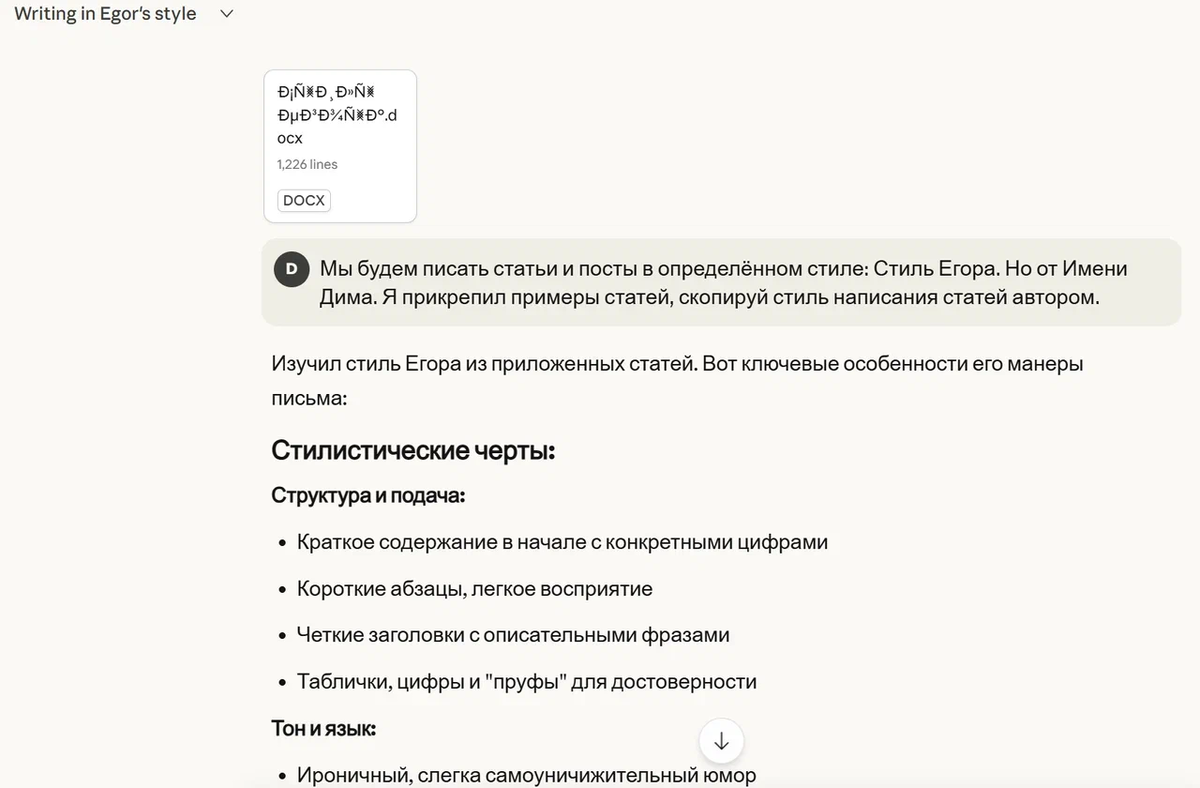The image size is (1200, 788).
Task: Click the "Writing in Egor's style" chat title
Action: coord(105,14)
